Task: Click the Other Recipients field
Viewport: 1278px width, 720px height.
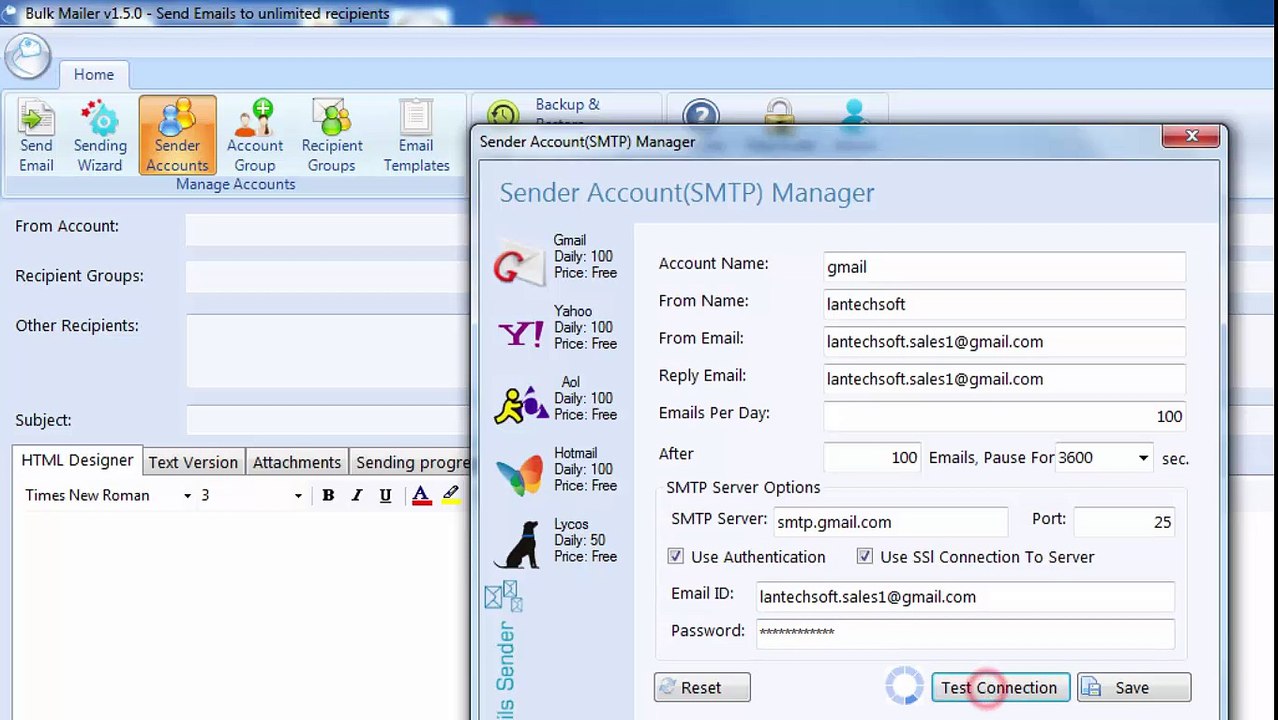Action: tap(328, 350)
